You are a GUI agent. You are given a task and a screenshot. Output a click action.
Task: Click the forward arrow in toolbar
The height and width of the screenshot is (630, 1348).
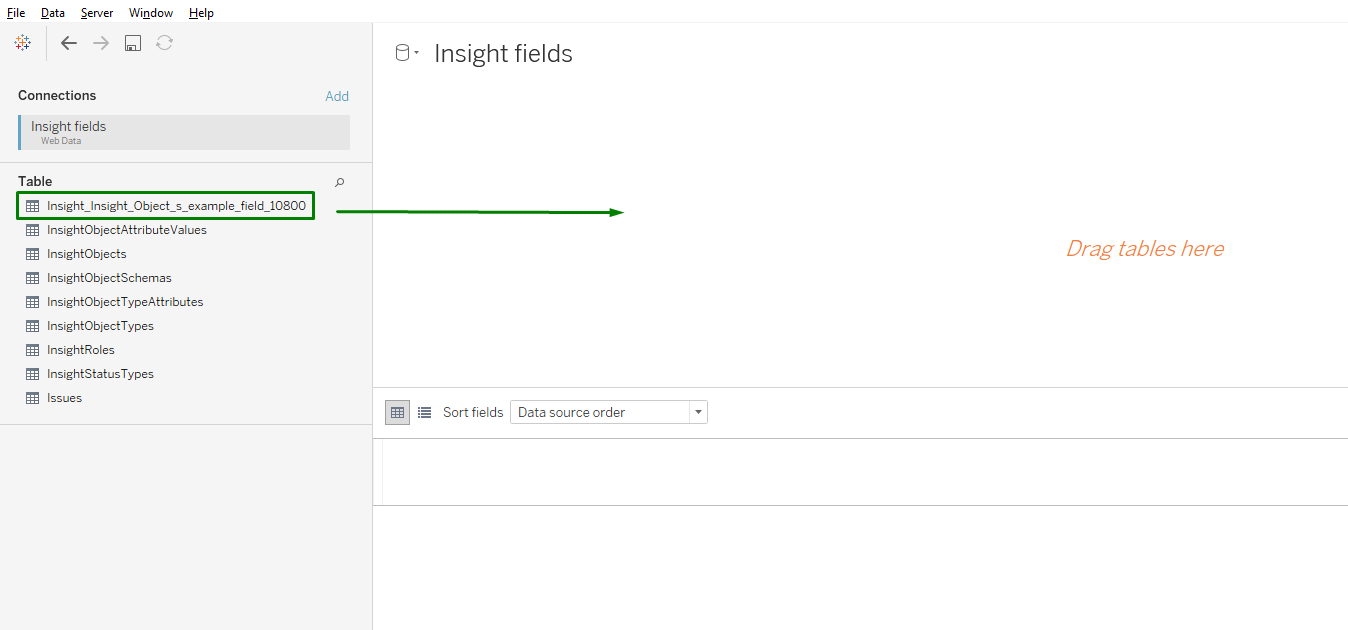[101, 43]
